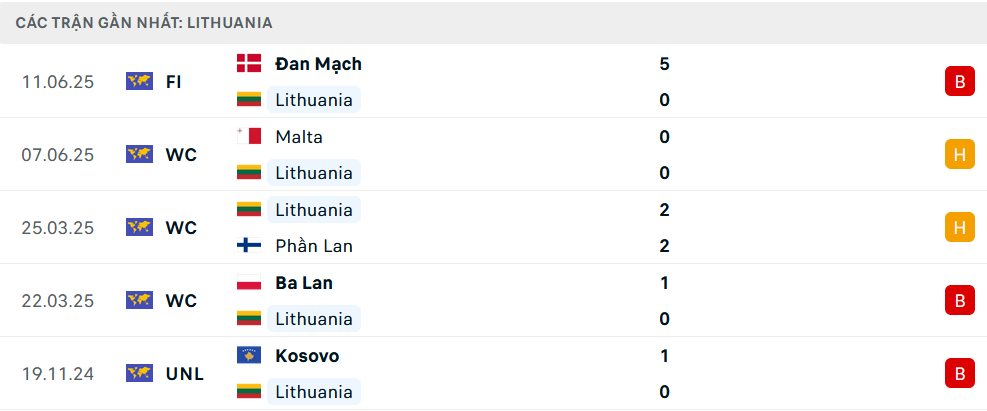Click the Đan Mạch score of 5
Screen dimensions: 987x411
coord(665,64)
